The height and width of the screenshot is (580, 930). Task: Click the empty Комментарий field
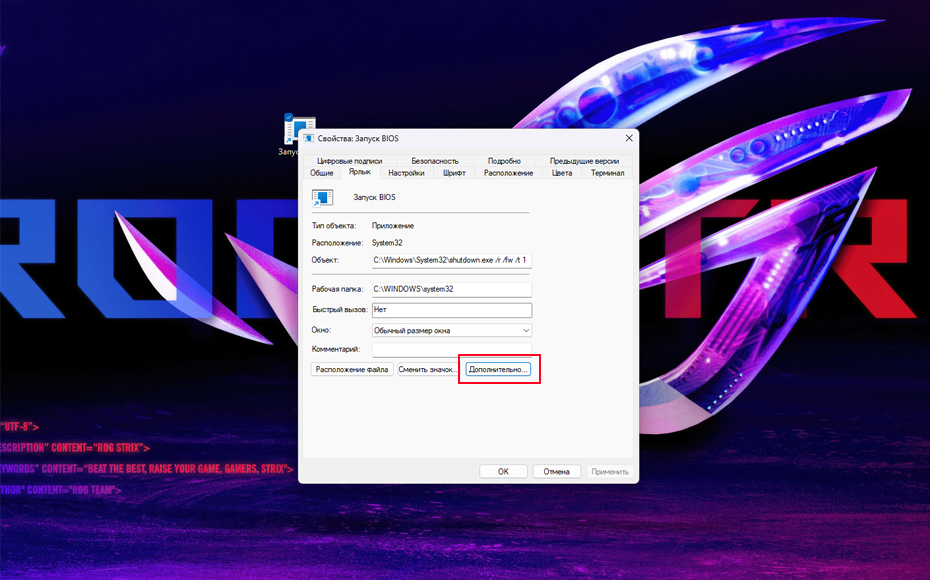point(451,349)
